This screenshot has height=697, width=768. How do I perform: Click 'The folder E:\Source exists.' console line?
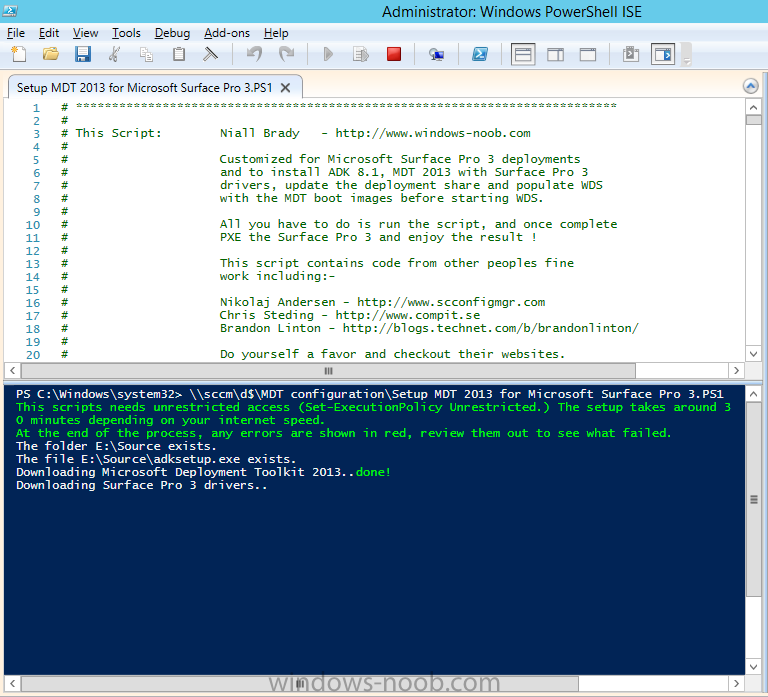pos(116,446)
